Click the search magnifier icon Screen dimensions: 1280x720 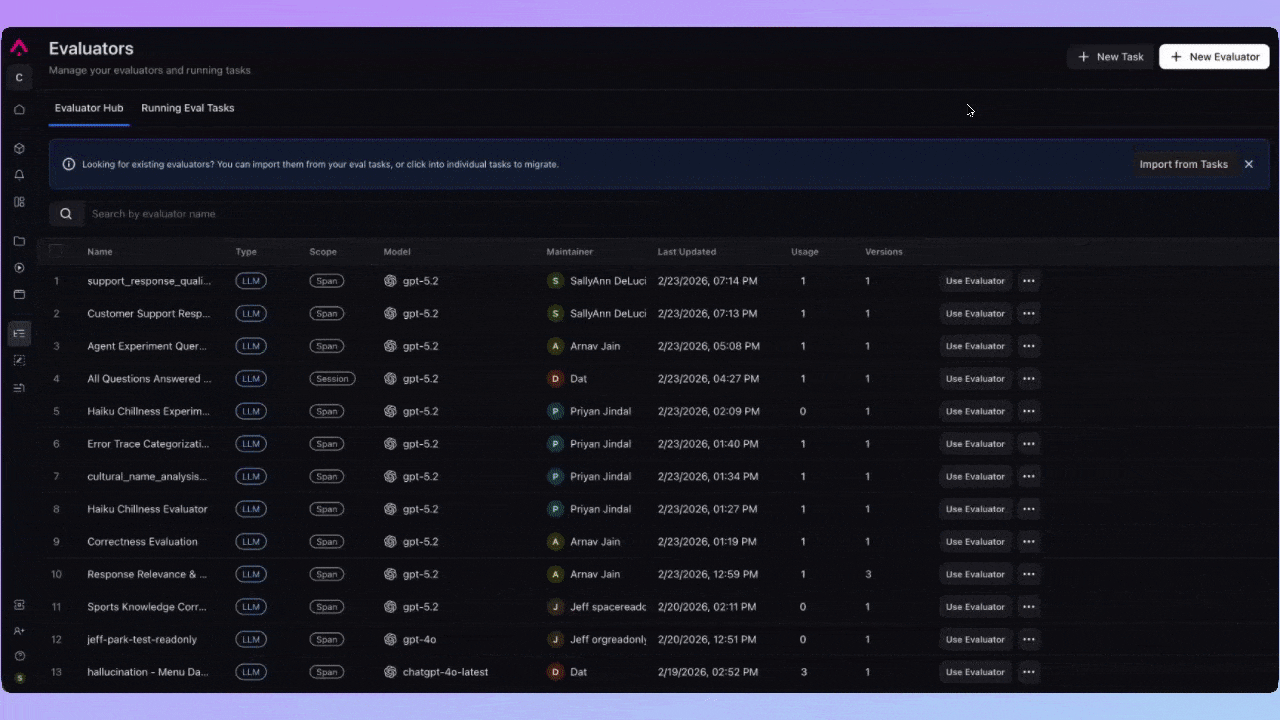coord(66,213)
